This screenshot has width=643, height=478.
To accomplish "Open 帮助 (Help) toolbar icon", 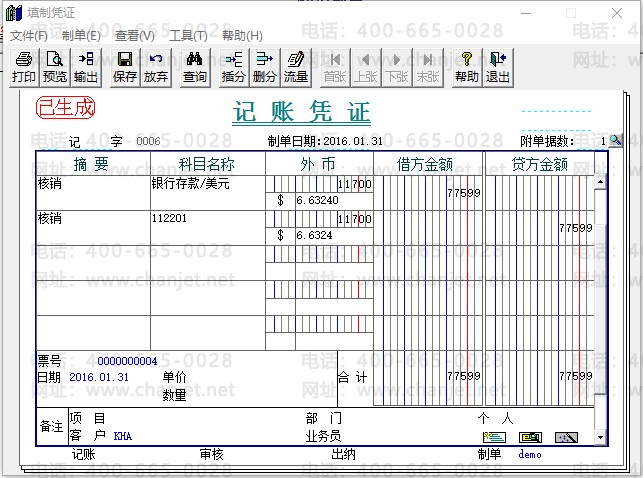I will tap(466, 67).
